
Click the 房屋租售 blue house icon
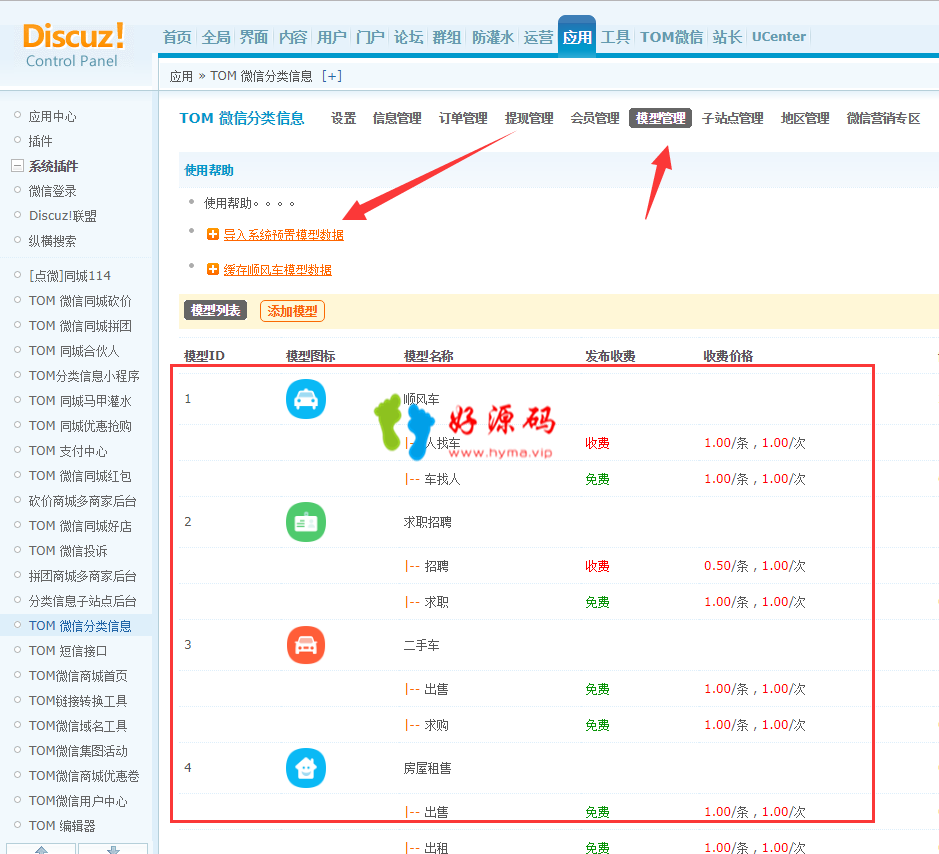point(305,768)
